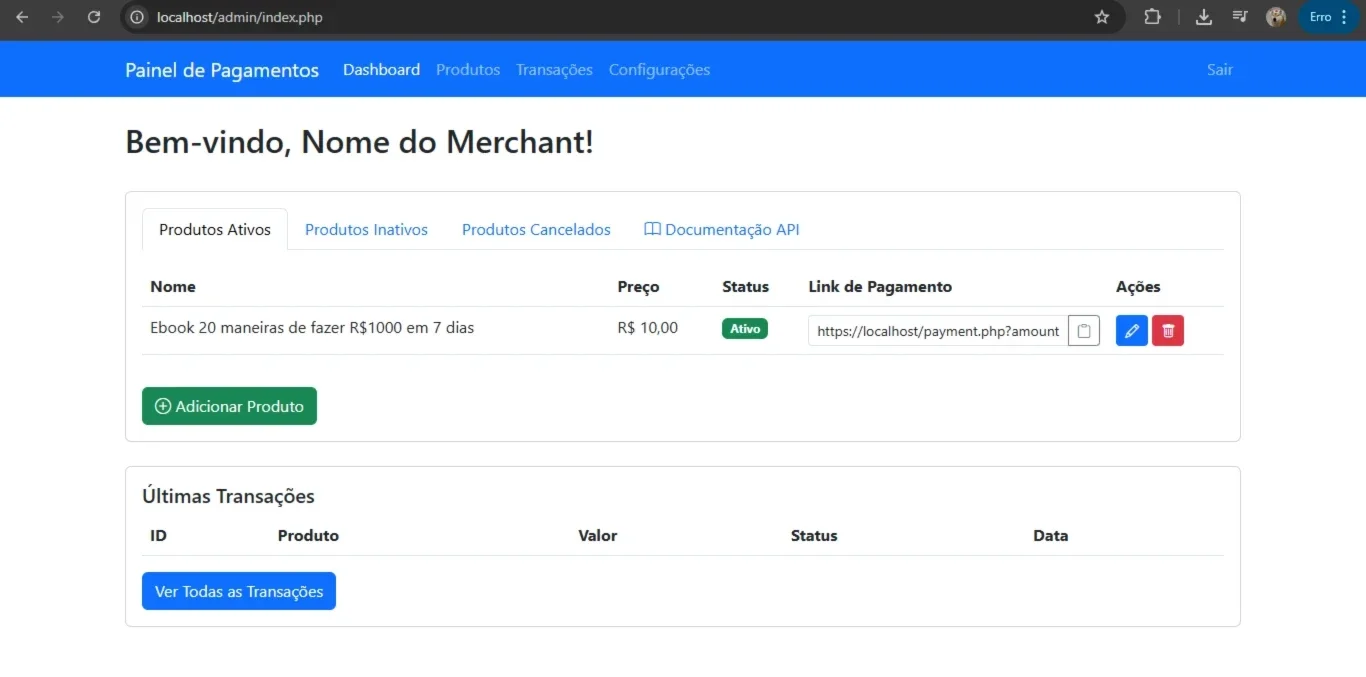Edit the Ebook product with pencil icon
The height and width of the screenshot is (677, 1366).
pyautogui.click(x=1132, y=331)
